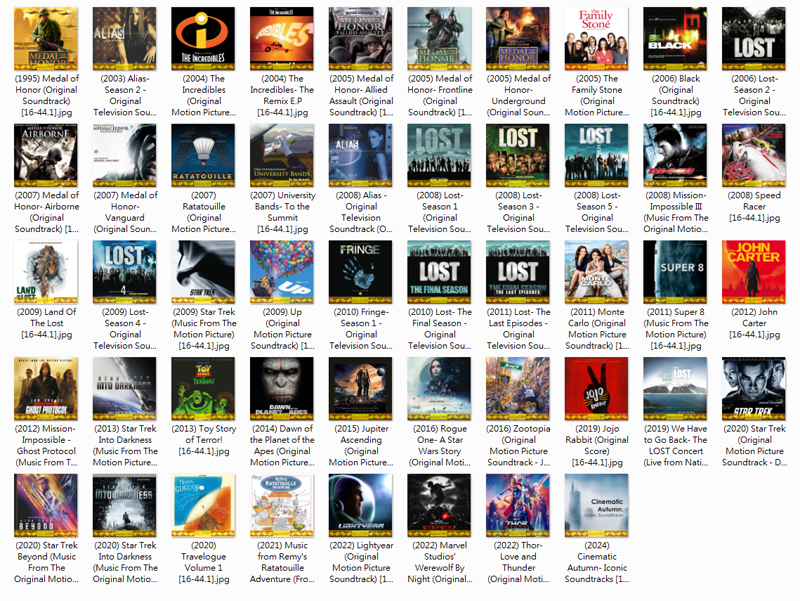Select Mission Impossible Ghost Protocol cover
This screenshot has width=800, height=601.
coord(46,389)
